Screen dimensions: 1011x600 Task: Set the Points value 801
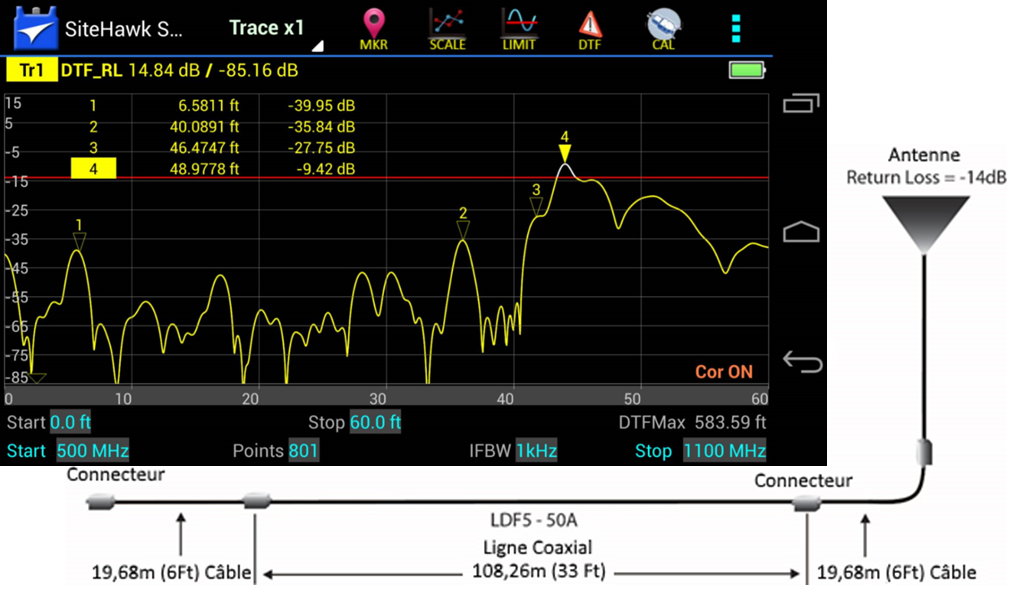[x=303, y=451]
